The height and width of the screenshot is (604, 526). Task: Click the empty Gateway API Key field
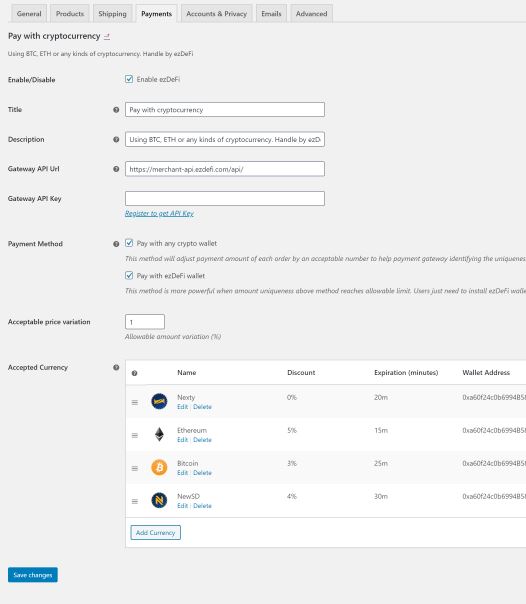point(225,198)
